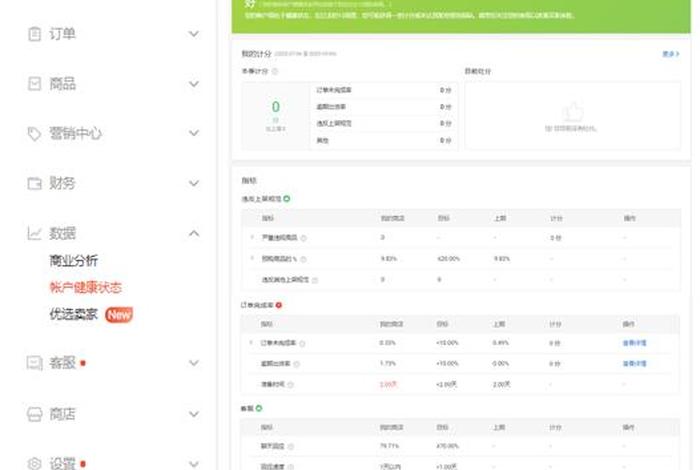Click green status icon beside 违反上架规范 heading
700x470 pixels.
pos(287,199)
